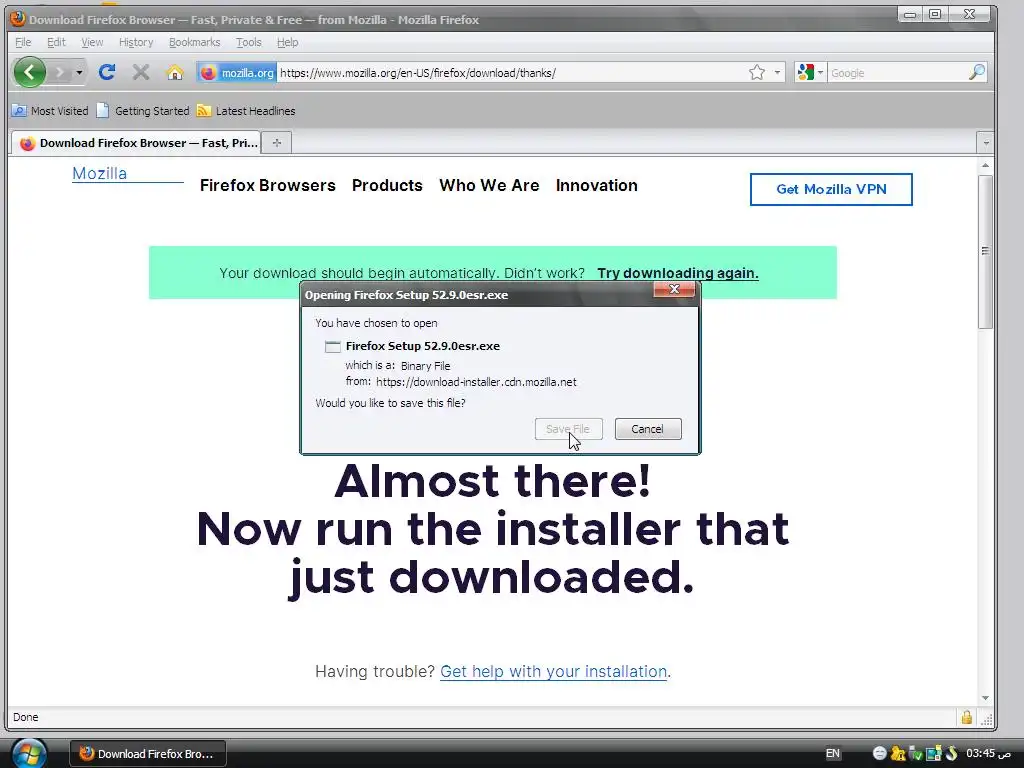1024x768 pixels.
Task: Click the Firefox icon in the title bar
Action: click(18, 18)
